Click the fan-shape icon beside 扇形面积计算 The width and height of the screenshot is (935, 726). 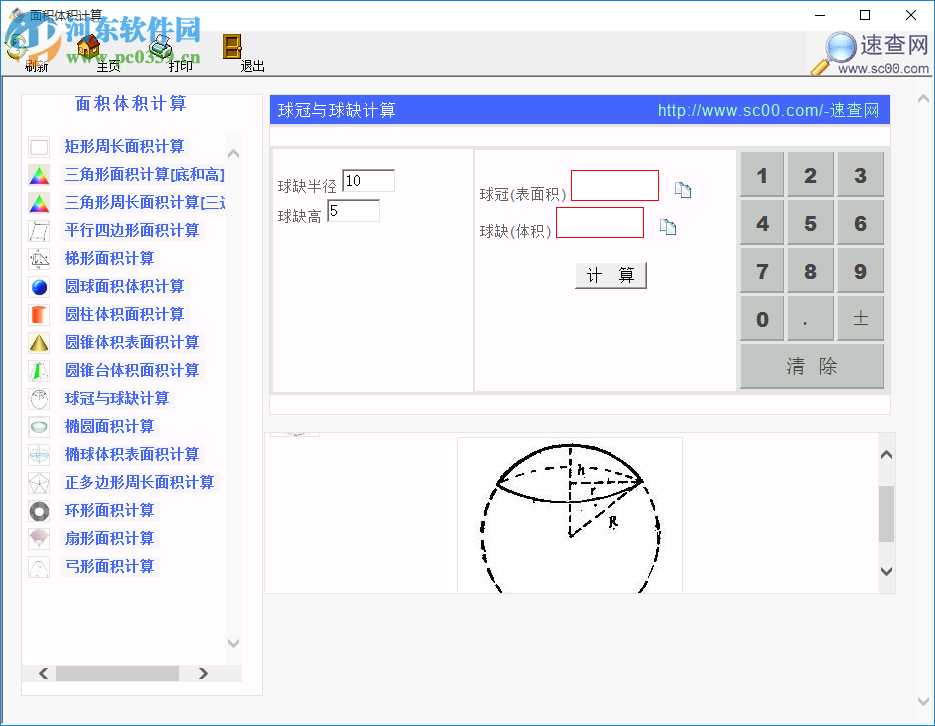(40, 538)
